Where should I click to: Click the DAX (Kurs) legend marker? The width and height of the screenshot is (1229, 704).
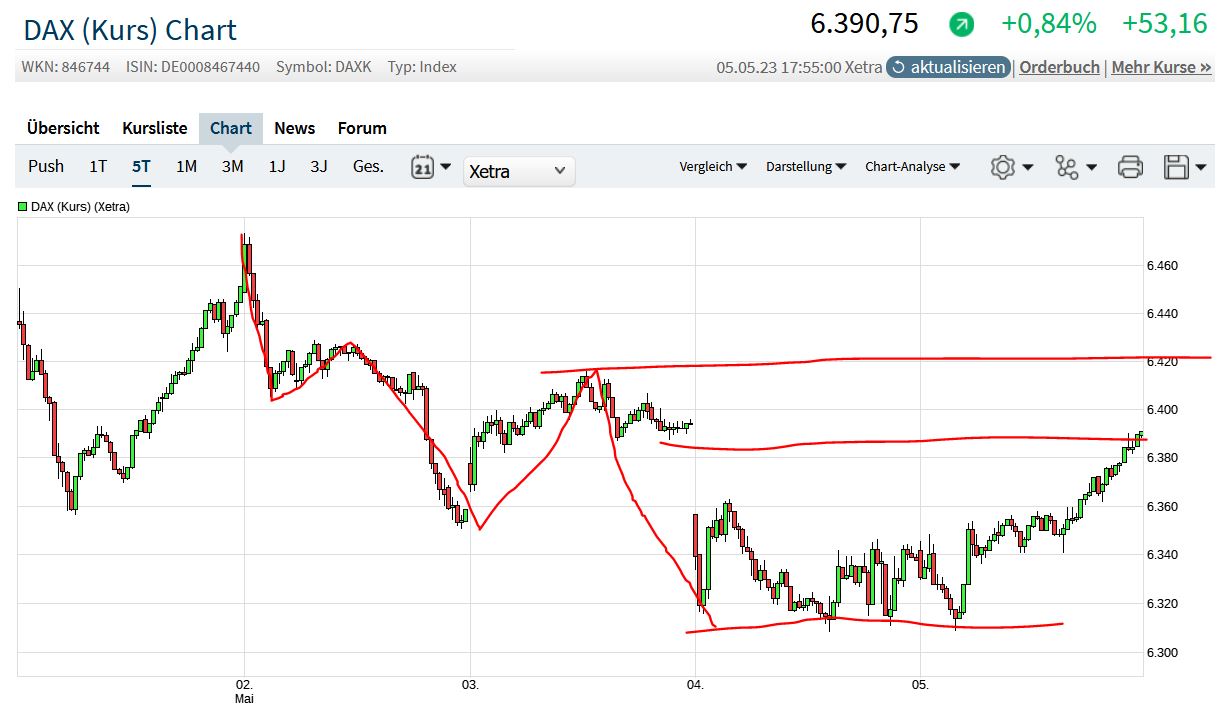click(x=22, y=204)
